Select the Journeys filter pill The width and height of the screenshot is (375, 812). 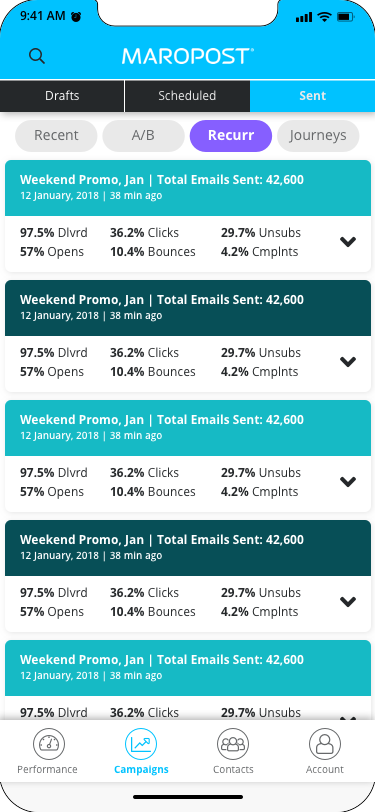(x=318, y=136)
